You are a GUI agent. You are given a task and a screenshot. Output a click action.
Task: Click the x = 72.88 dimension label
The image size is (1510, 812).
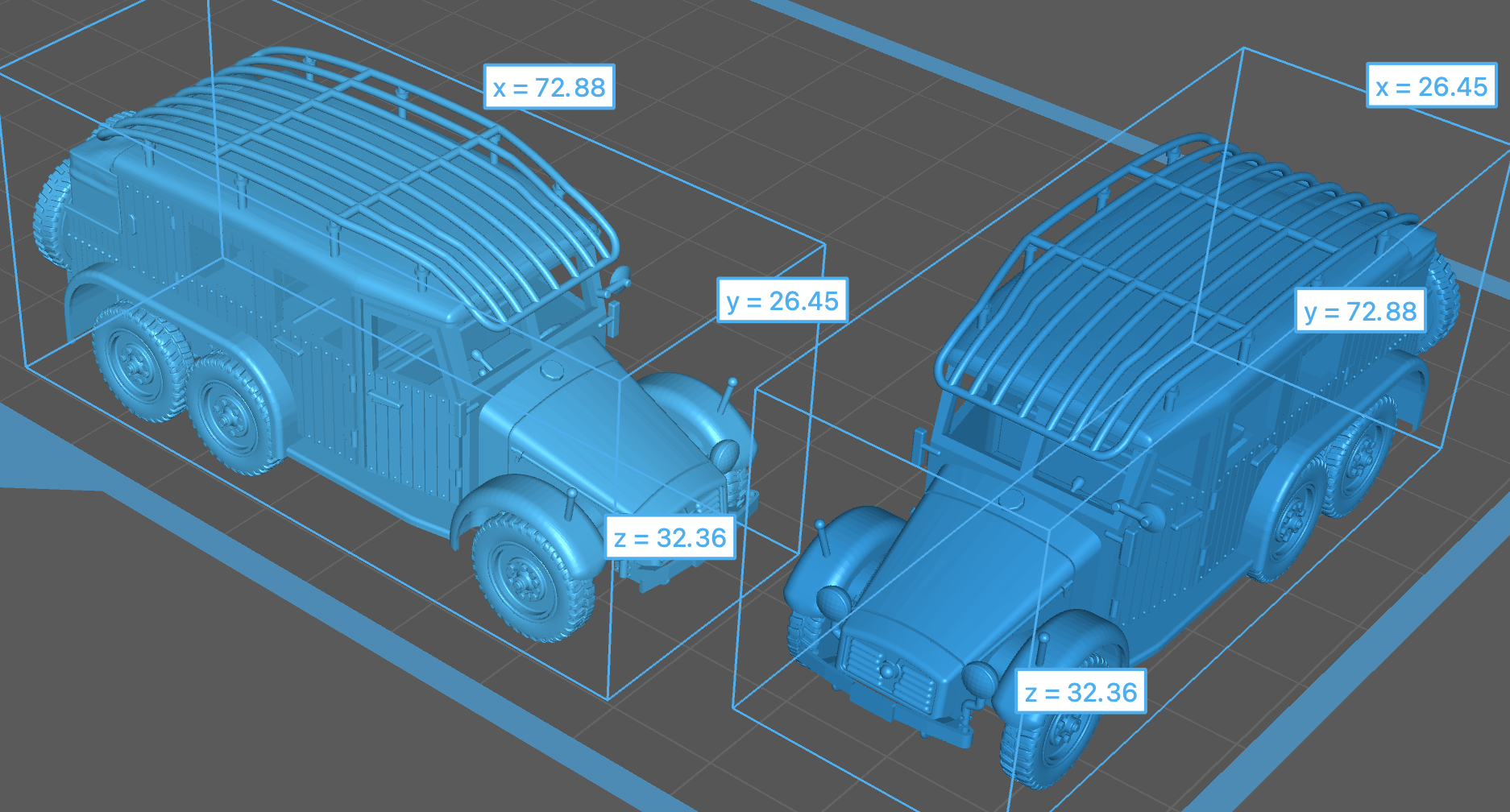(x=549, y=87)
